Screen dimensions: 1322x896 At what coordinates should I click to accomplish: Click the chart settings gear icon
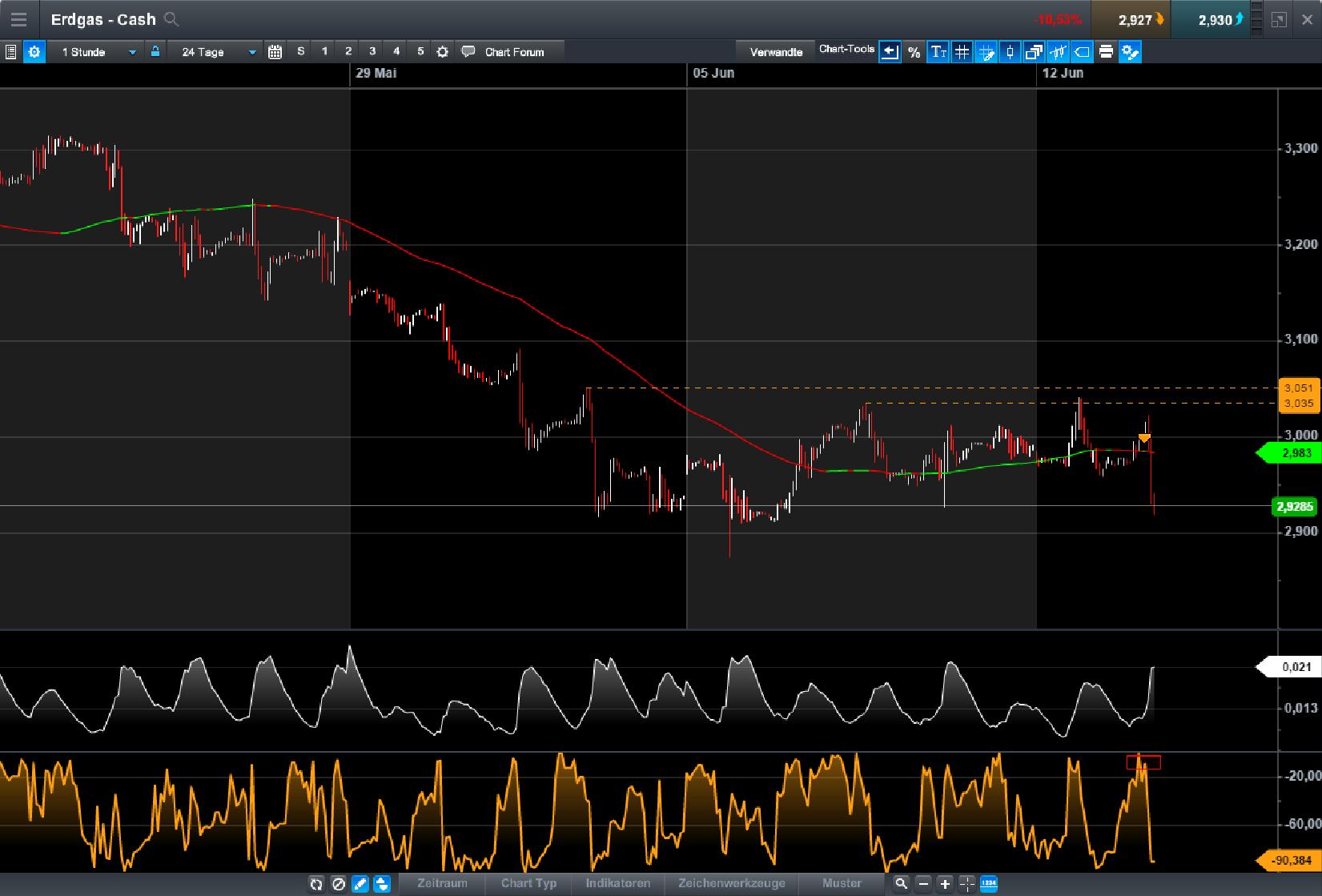34,51
